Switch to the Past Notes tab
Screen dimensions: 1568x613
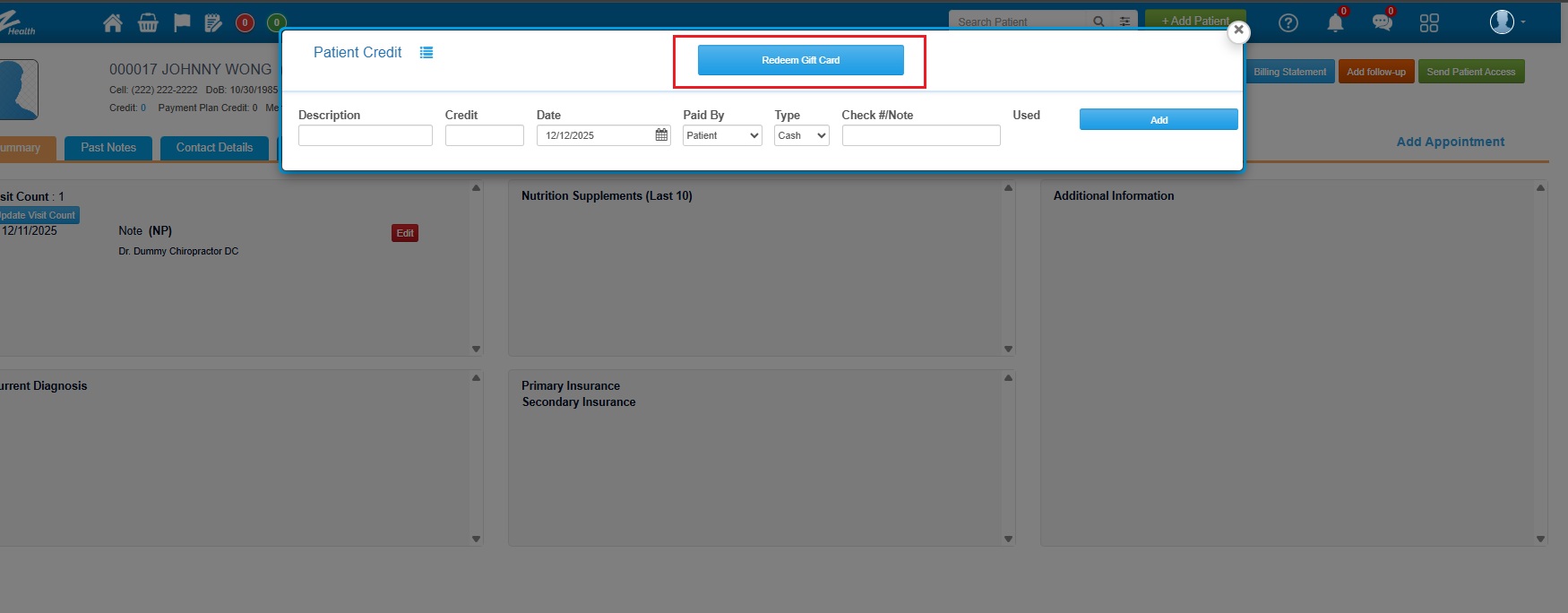pyautogui.click(x=108, y=148)
